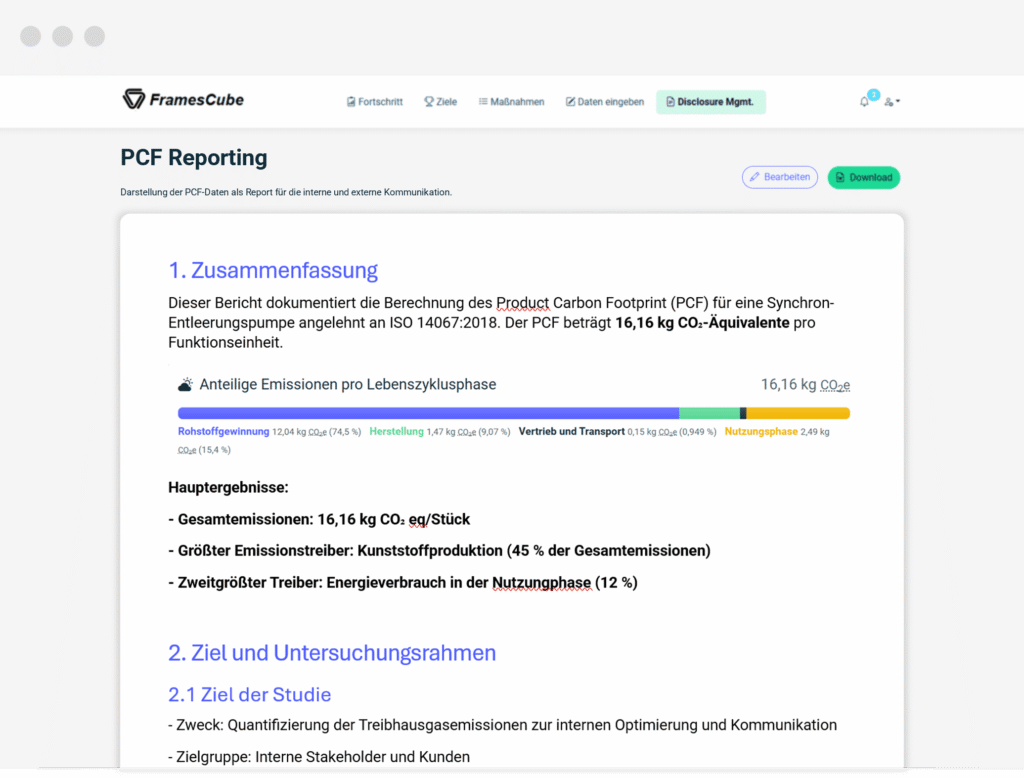Click the blue Rohstoffgewinnung bar segment

(428, 413)
